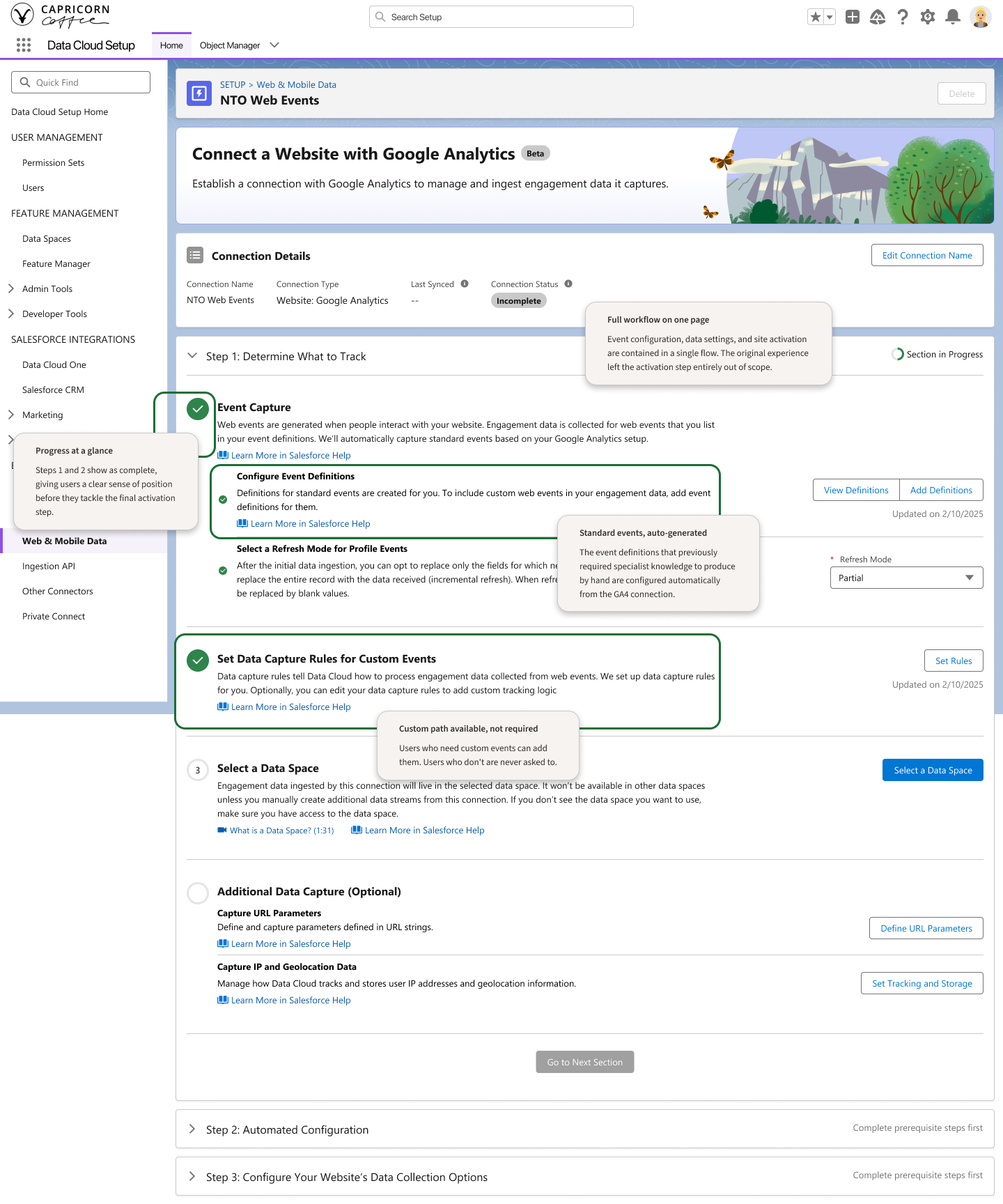Expand the Admin Tools sidebar section
Screen dimensions: 1003x1204
click(11, 288)
